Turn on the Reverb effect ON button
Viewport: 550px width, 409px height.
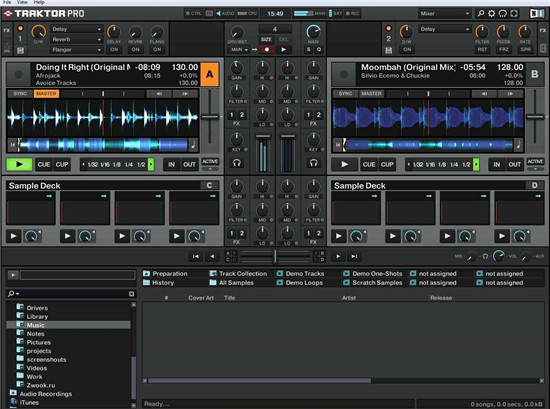coord(135,49)
